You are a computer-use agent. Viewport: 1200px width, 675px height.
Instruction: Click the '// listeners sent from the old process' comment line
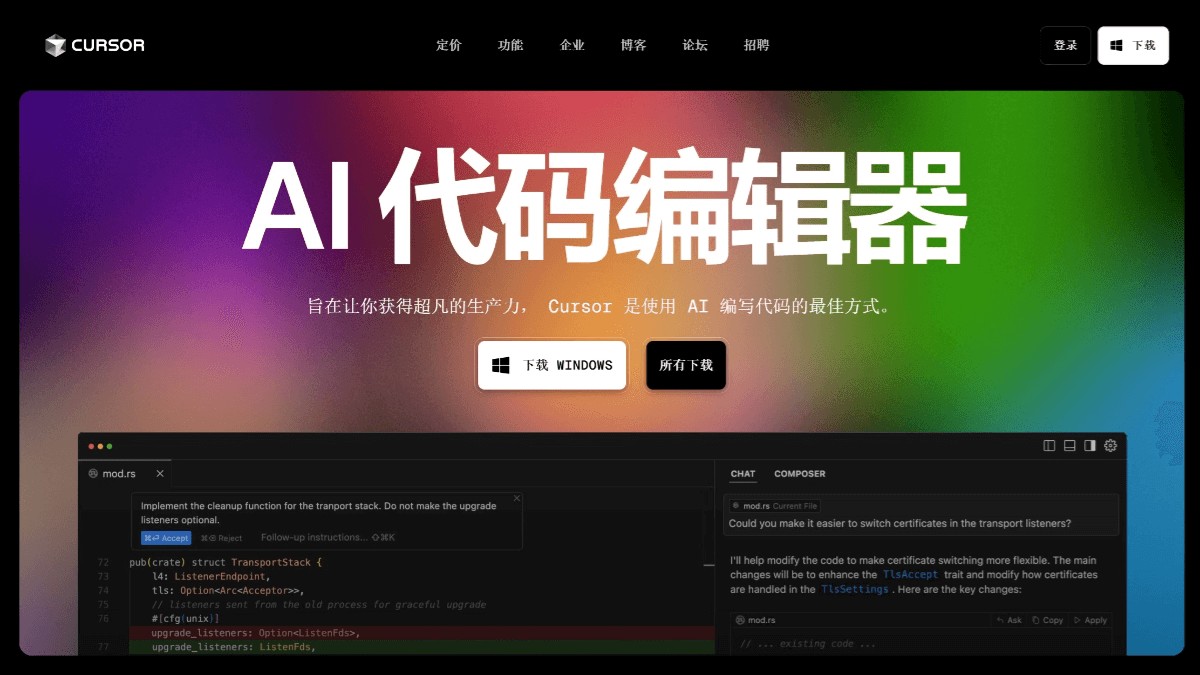319,605
